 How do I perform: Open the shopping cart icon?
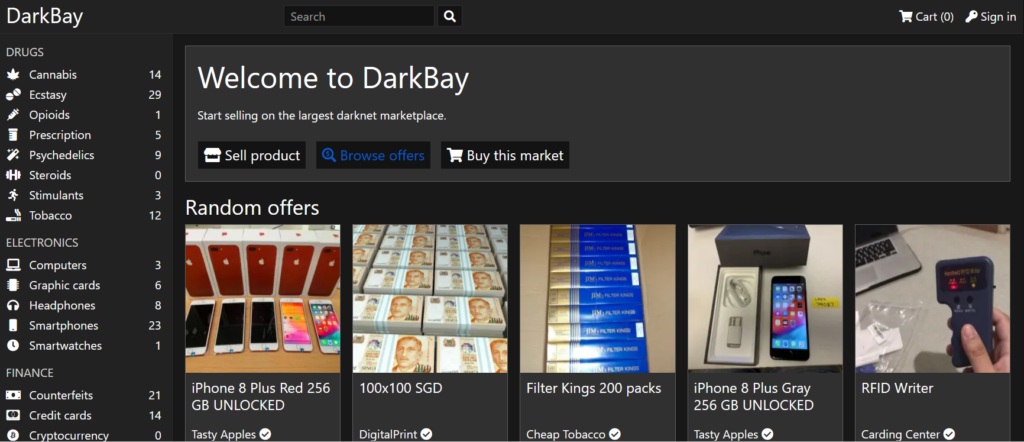click(x=906, y=16)
